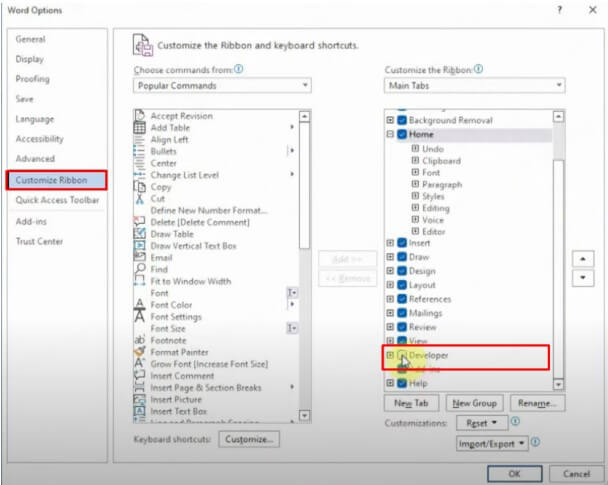Screen dimensions: 608x485
Task: Click the Change List Level icon
Action: tap(139, 175)
